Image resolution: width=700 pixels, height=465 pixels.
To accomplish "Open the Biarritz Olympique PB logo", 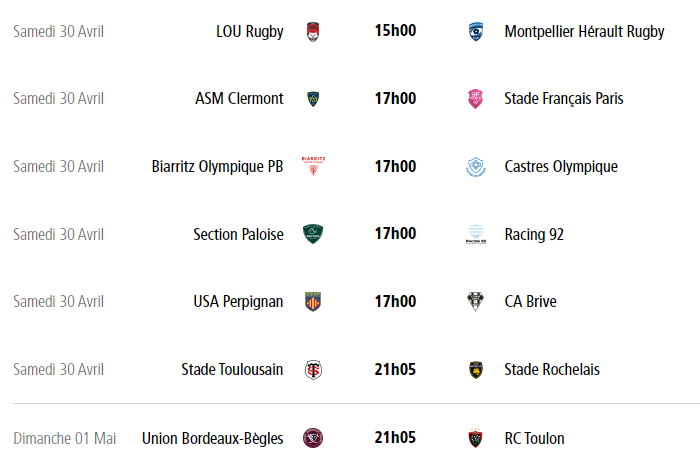I will click(x=313, y=166).
